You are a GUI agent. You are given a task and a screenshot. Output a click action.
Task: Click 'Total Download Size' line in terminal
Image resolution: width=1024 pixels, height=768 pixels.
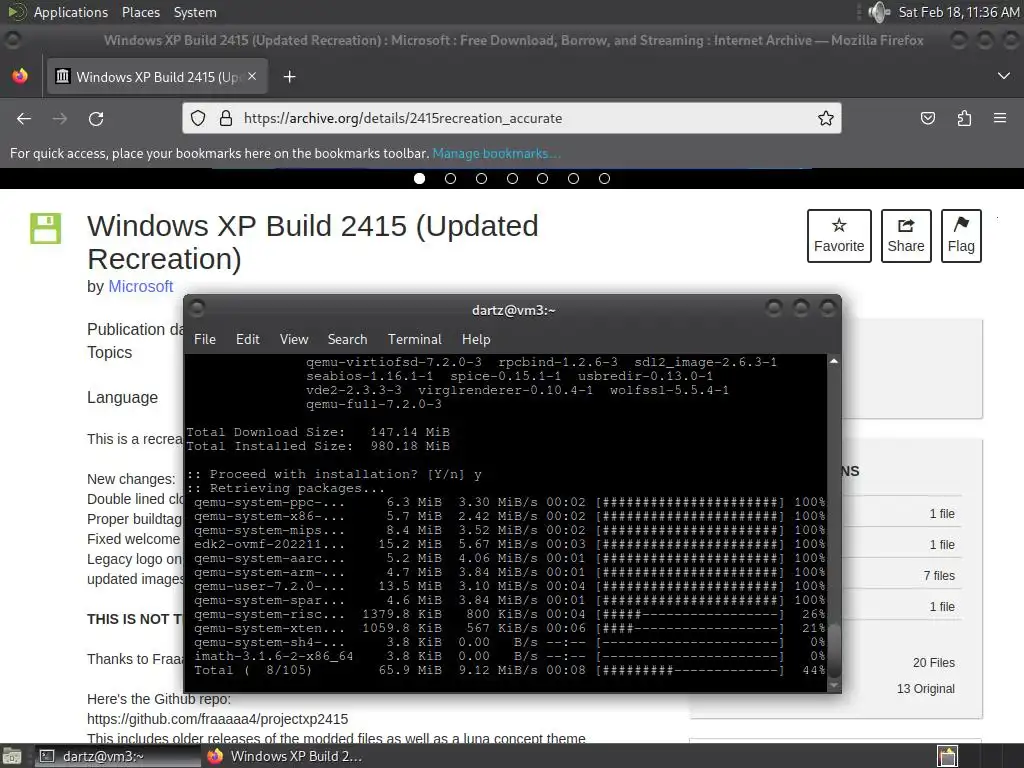coord(318,432)
